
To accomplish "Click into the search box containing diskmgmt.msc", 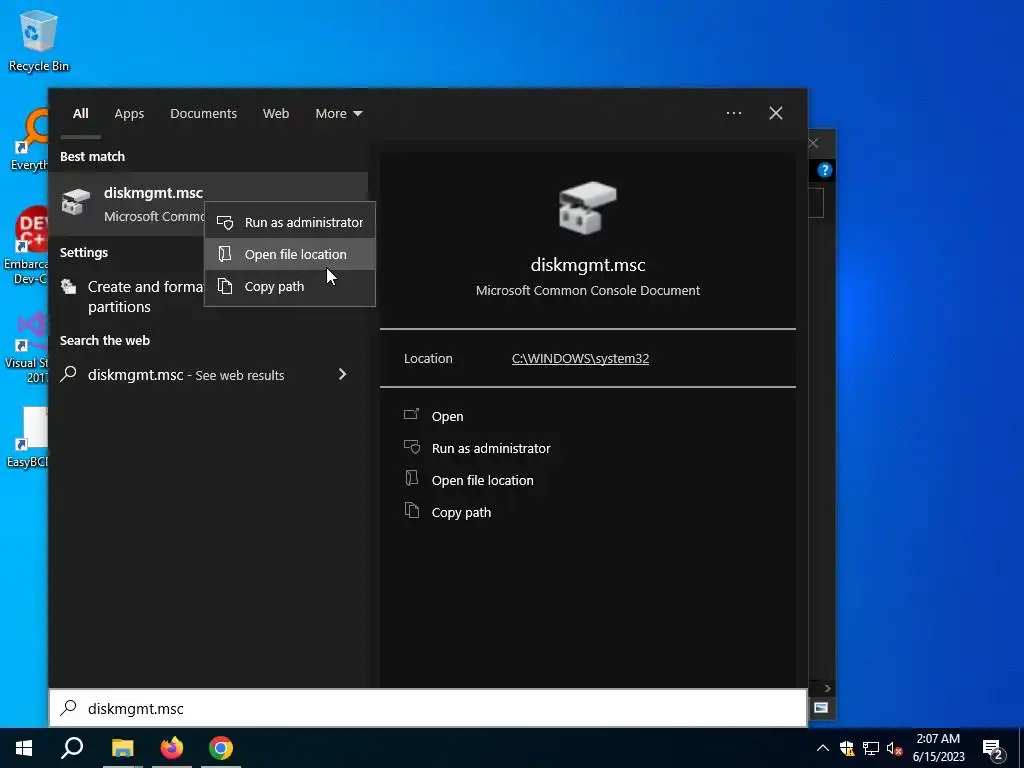I will click(x=428, y=709).
